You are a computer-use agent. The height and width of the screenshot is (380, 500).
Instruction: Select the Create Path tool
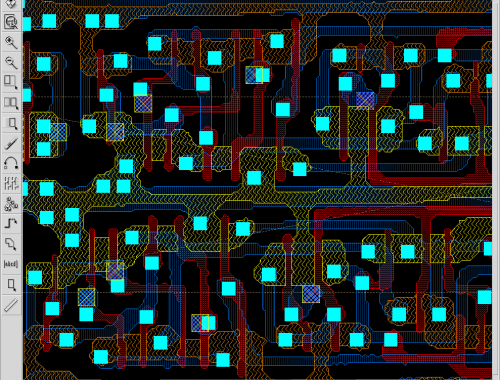point(11,224)
